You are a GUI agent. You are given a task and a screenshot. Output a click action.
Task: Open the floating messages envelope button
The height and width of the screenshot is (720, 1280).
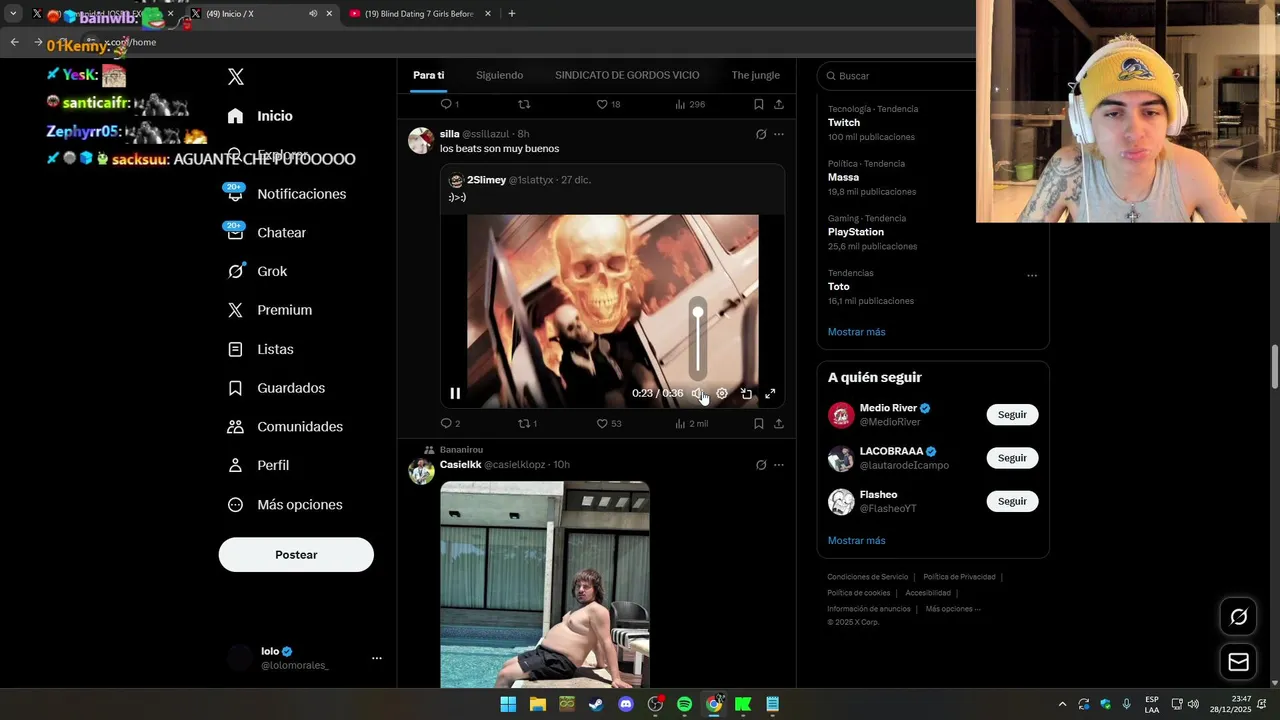(x=1238, y=662)
